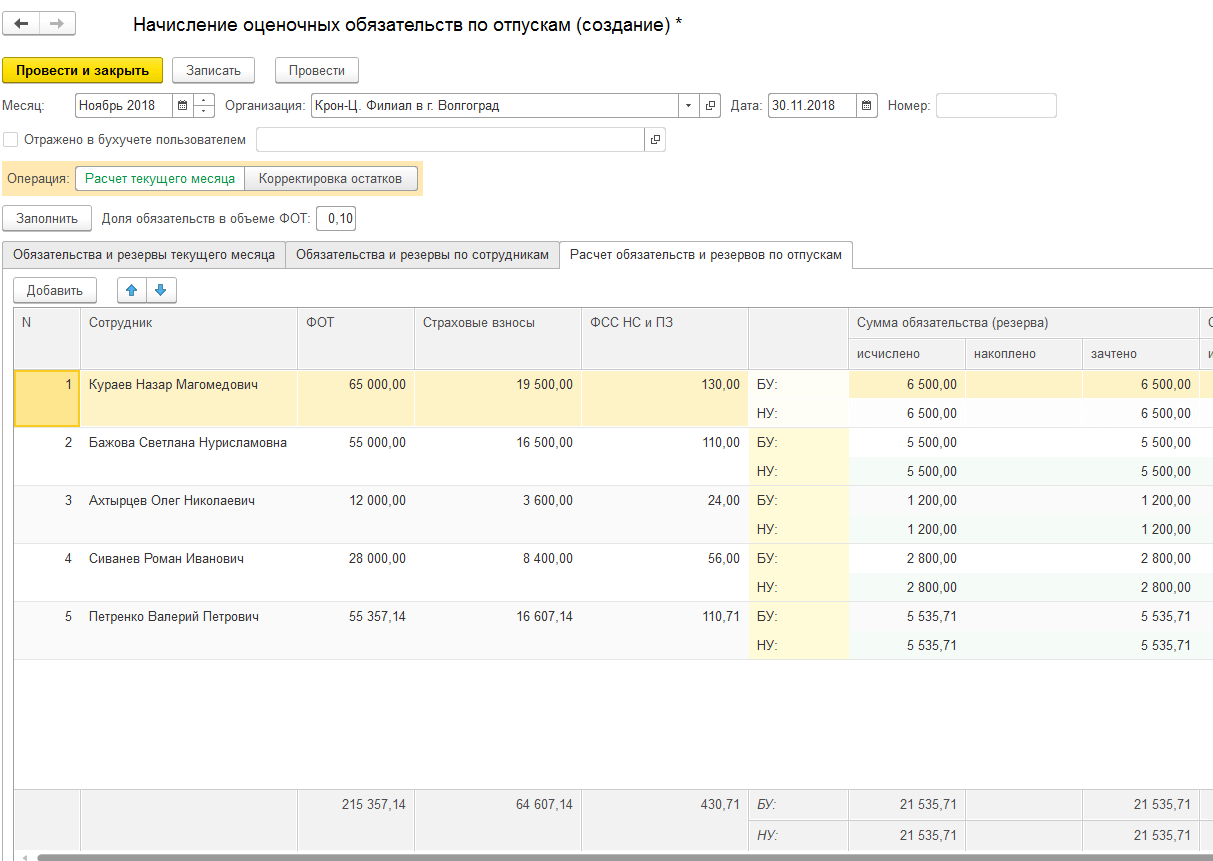Click страховые взносы value 16 607,14

(x=545, y=616)
